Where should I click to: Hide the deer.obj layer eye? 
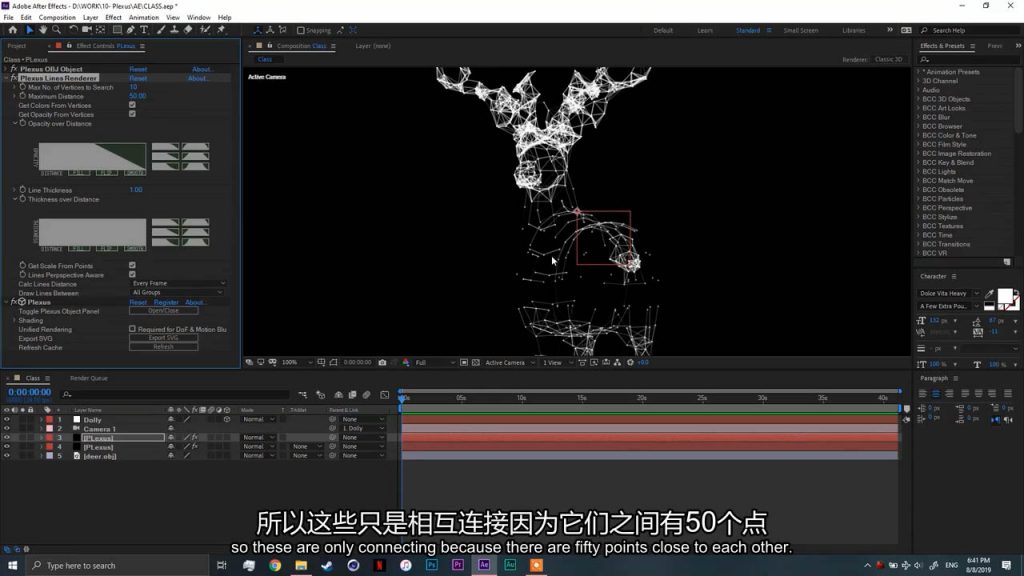tap(7, 456)
